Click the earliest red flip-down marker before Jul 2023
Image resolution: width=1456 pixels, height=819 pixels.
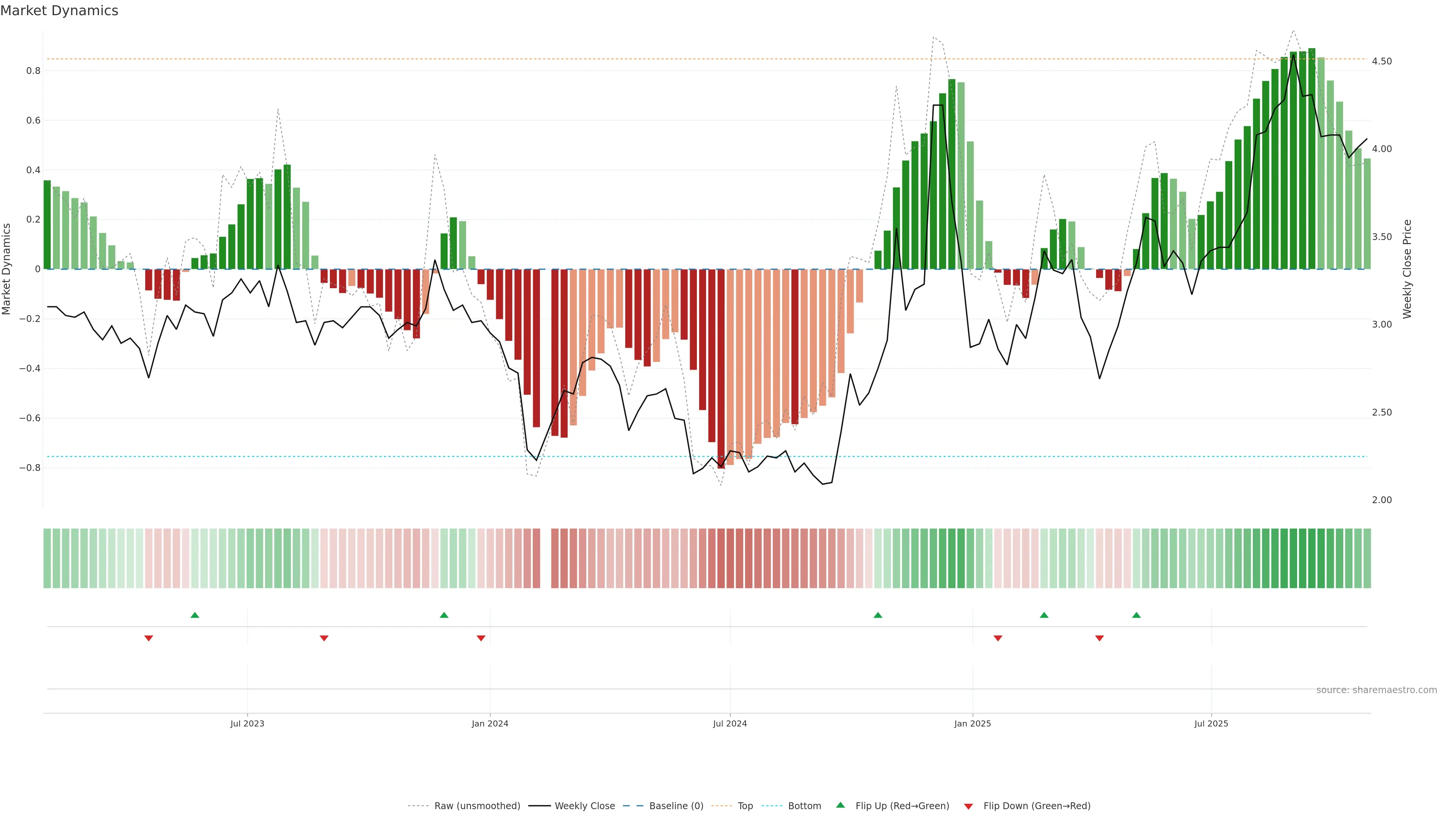pyautogui.click(x=149, y=638)
